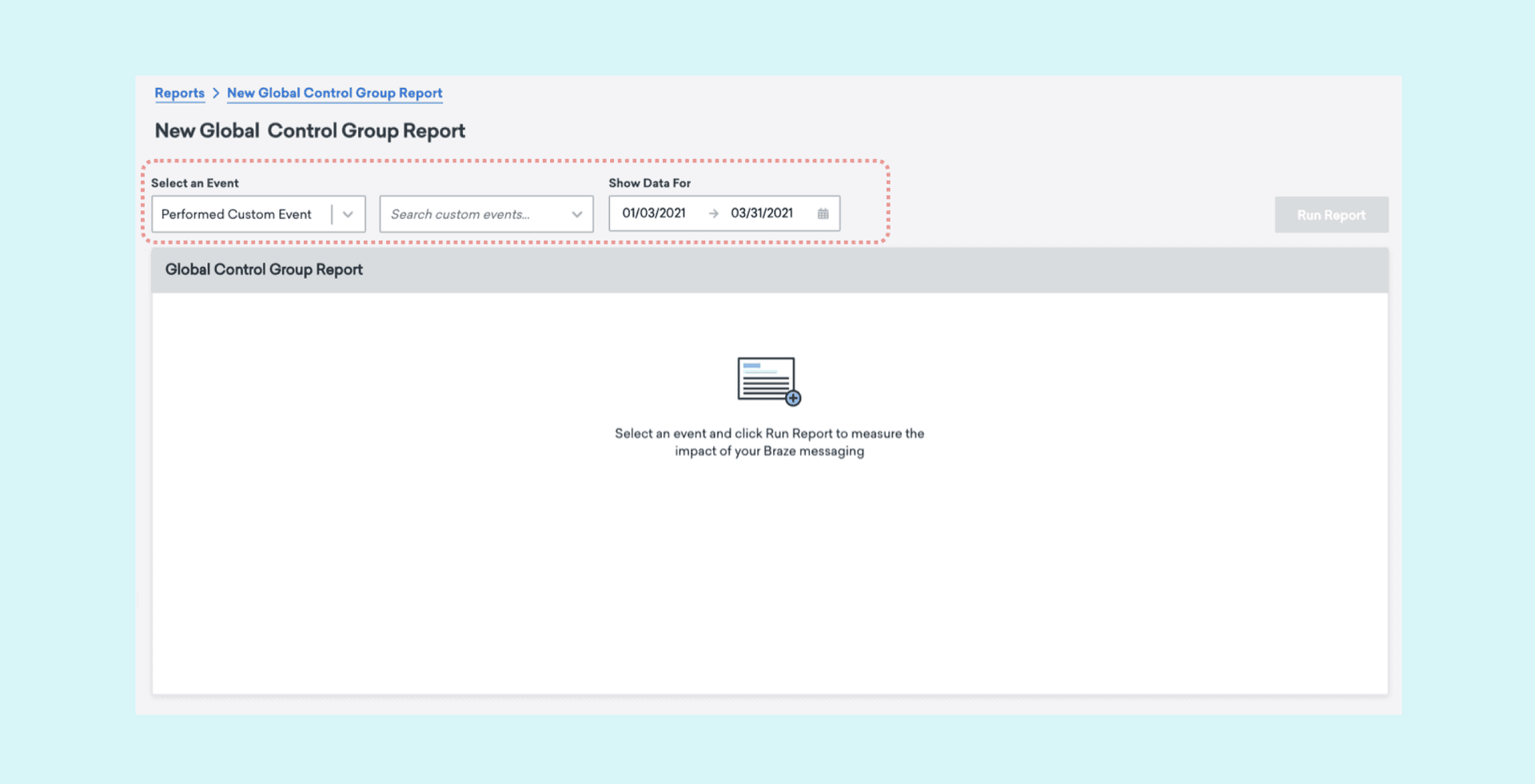This screenshot has width=1535, height=784.
Task: Click the plus badge on report icon
Action: (x=793, y=398)
